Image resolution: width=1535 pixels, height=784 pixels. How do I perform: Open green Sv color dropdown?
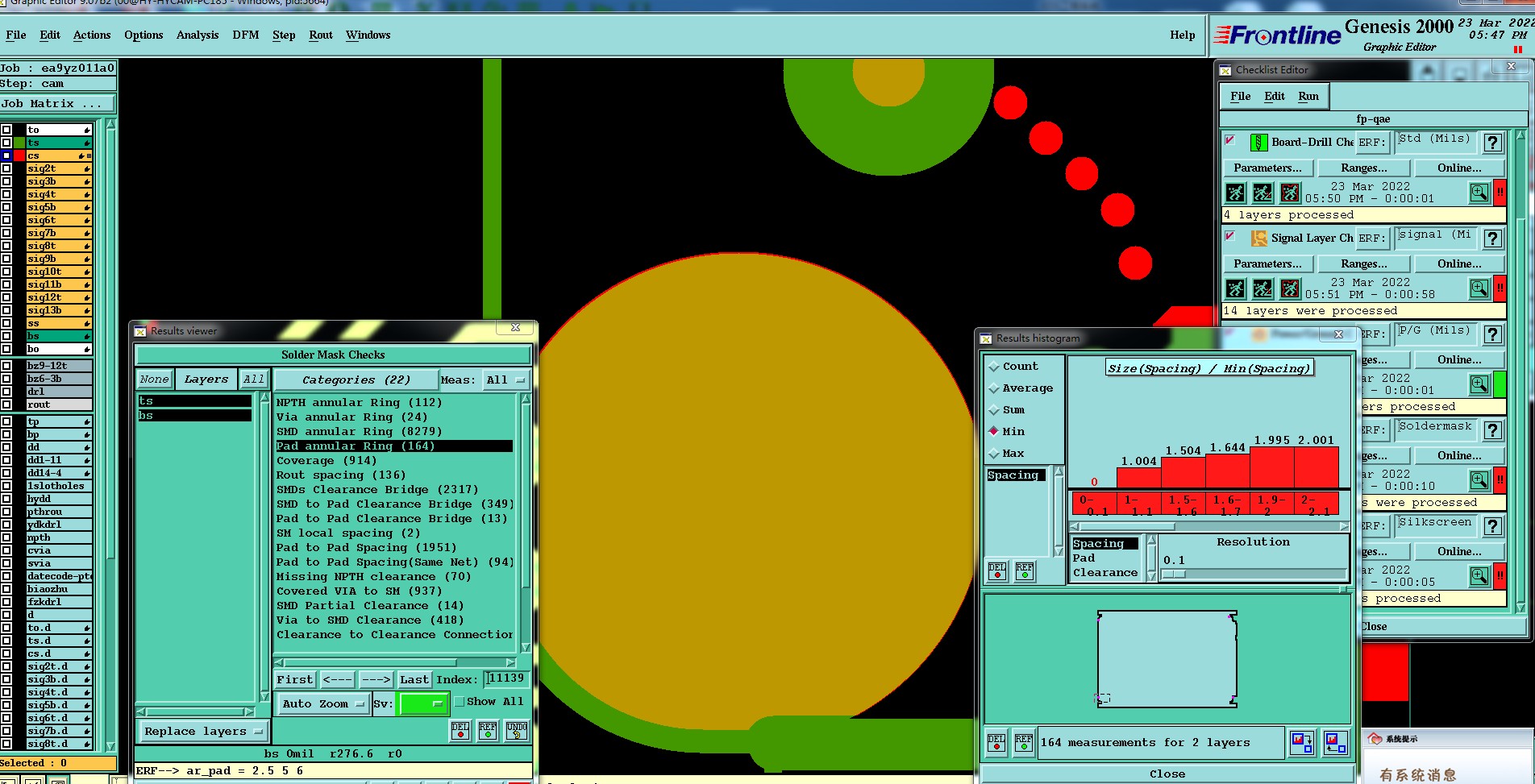424,703
